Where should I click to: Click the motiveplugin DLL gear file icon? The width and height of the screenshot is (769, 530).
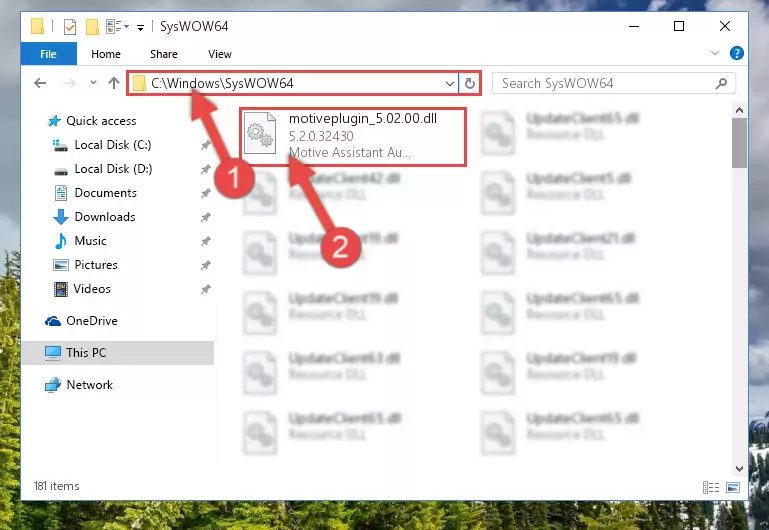[260, 133]
